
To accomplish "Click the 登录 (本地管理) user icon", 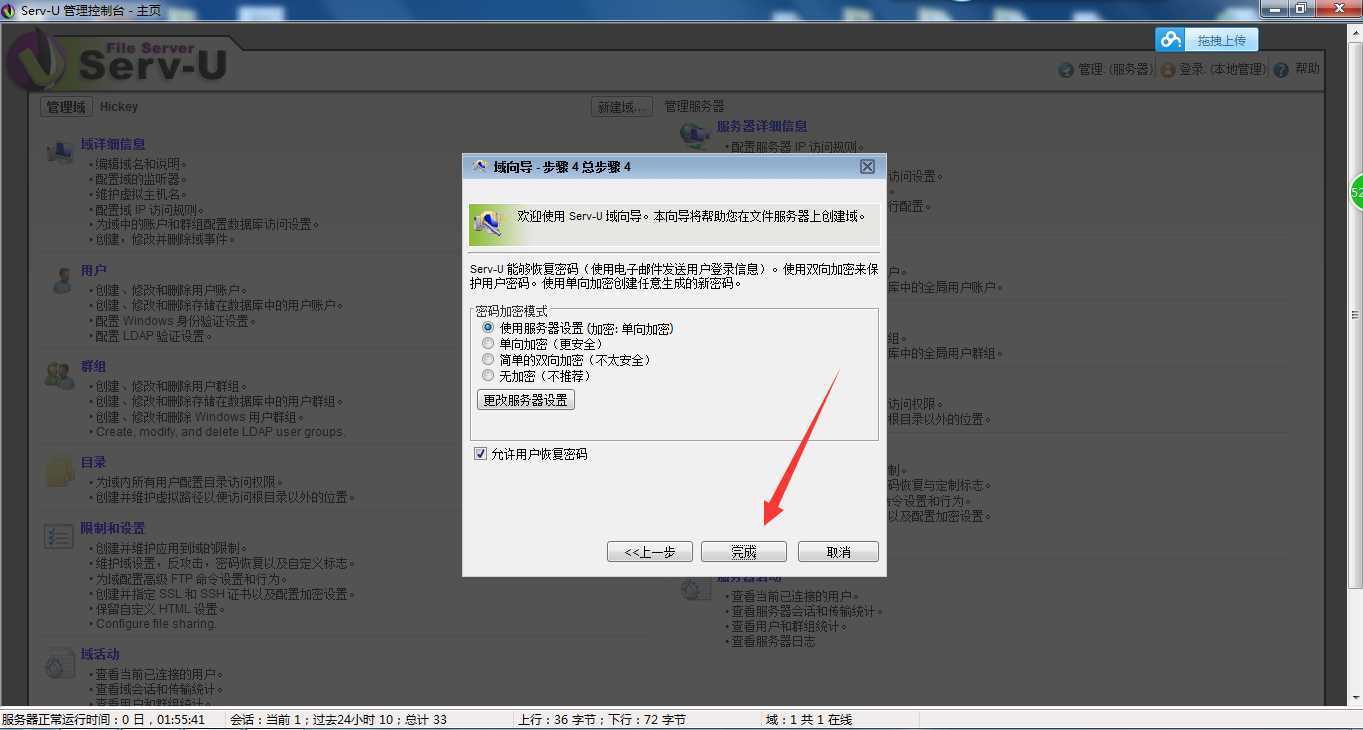I will [1168, 70].
